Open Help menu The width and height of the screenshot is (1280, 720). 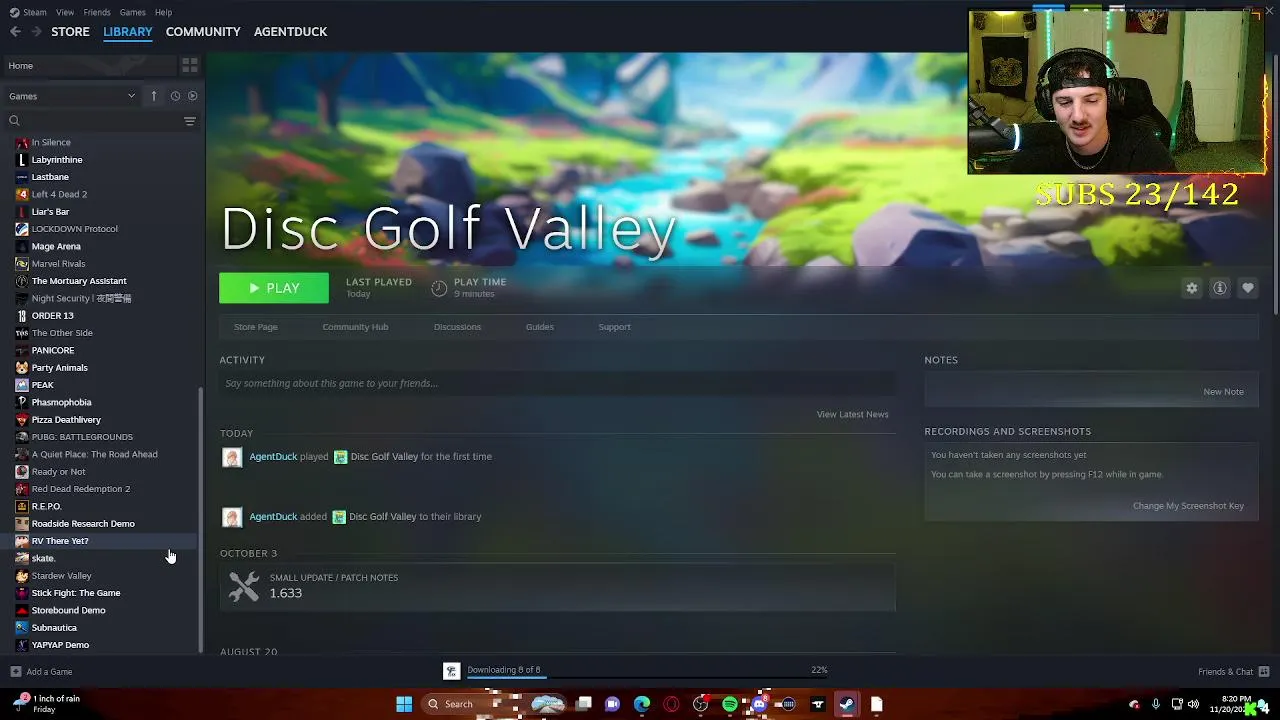(163, 12)
